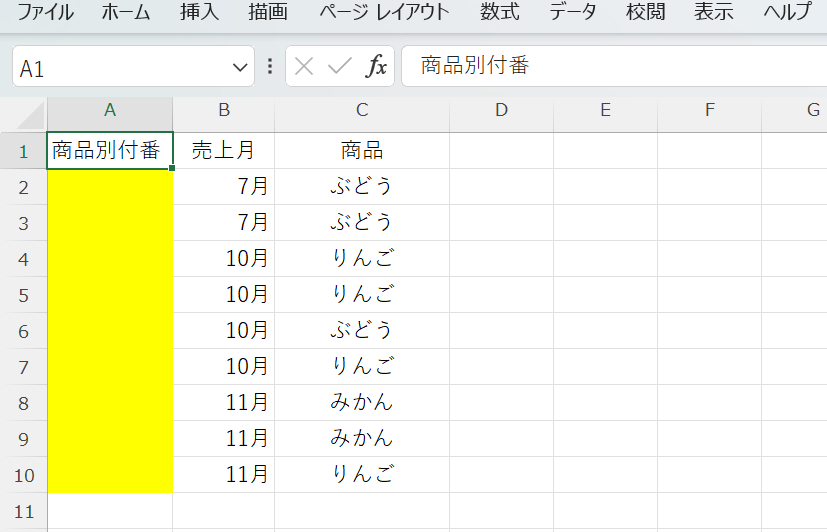Click the Insert Function fx icon
This screenshot has height=532, width=827.
[377, 67]
